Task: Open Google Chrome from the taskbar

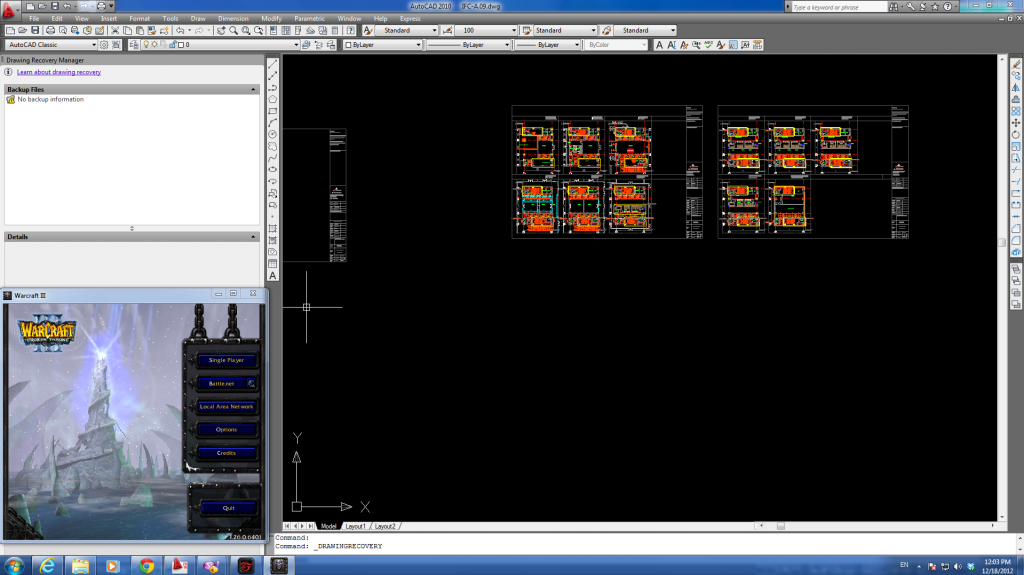Action: 146,566
